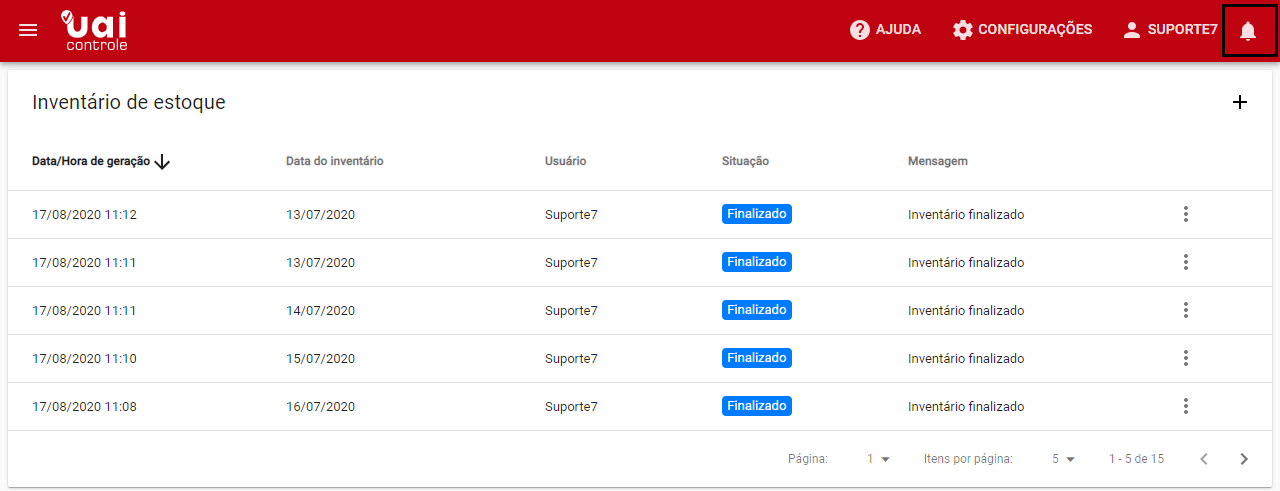Open the hamburger navigation menu
The image size is (1280, 491).
tap(28, 30)
